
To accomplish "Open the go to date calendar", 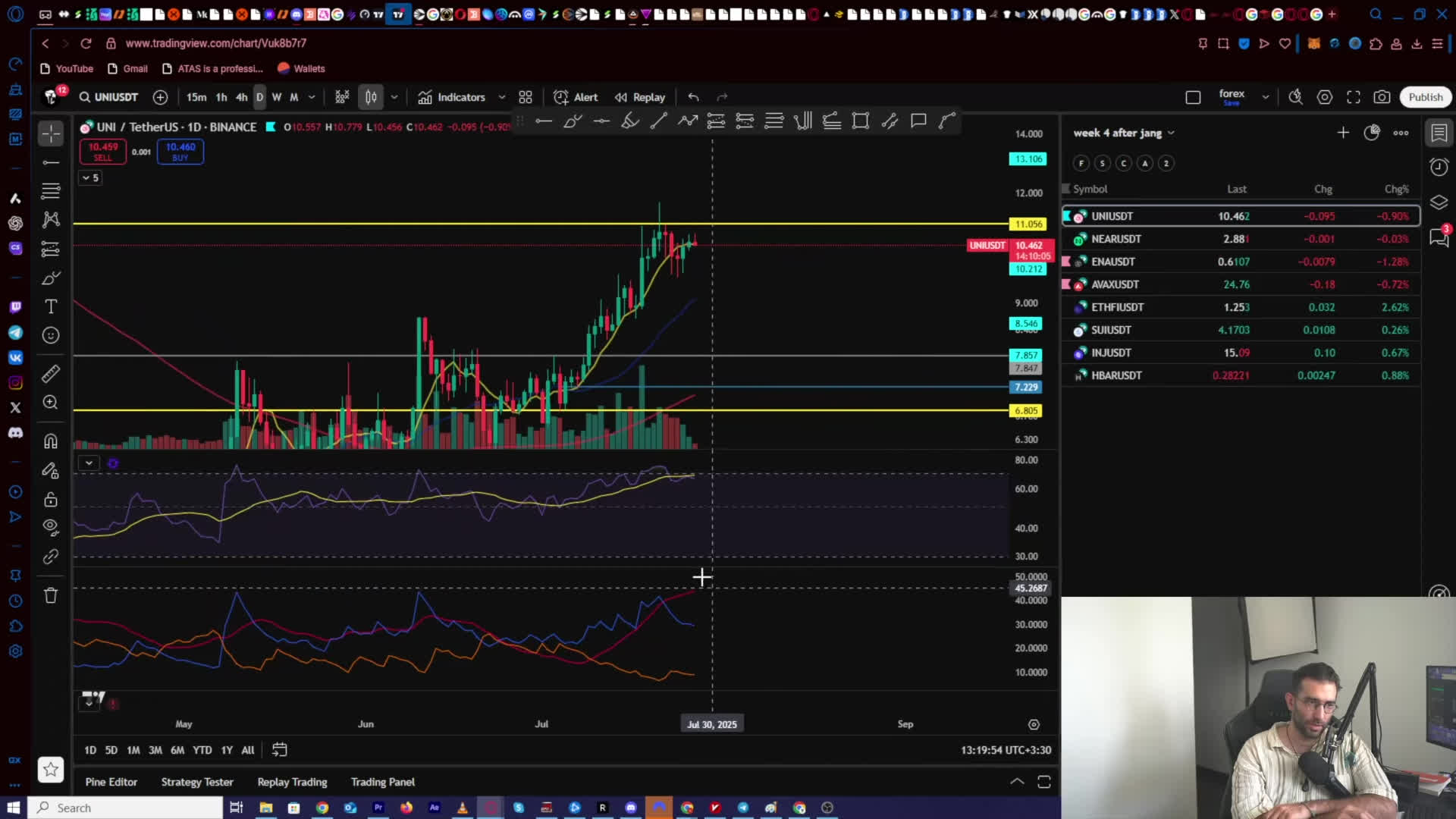I will click(280, 750).
